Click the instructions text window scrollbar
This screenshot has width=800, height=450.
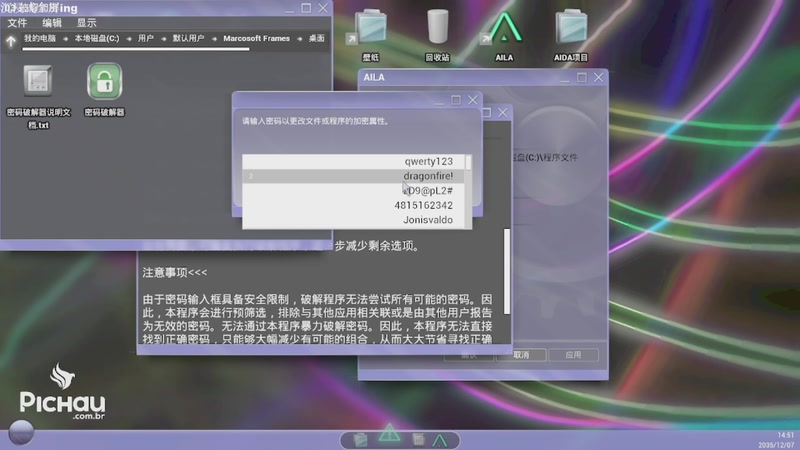507,271
